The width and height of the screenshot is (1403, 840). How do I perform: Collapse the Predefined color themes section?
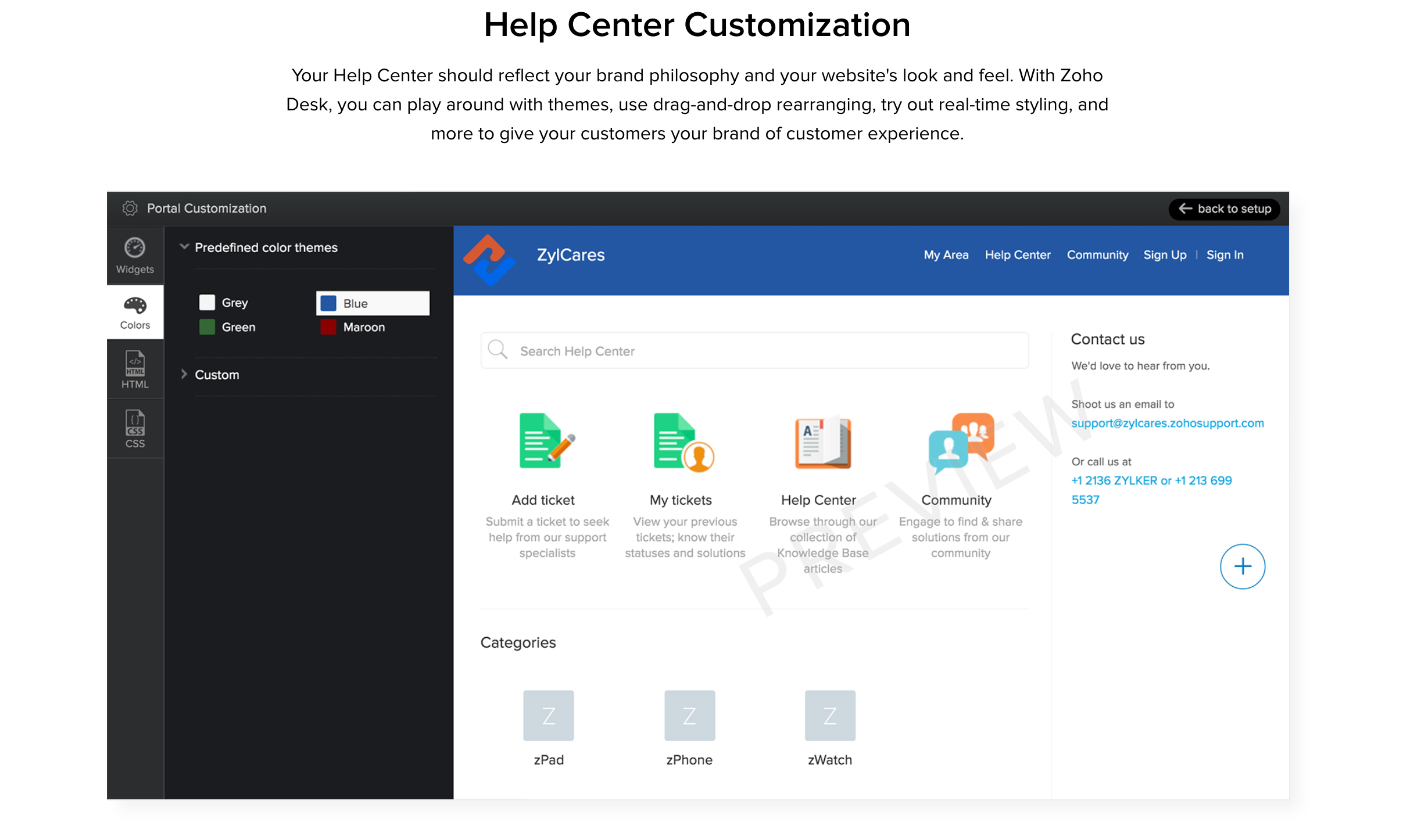click(x=184, y=247)
